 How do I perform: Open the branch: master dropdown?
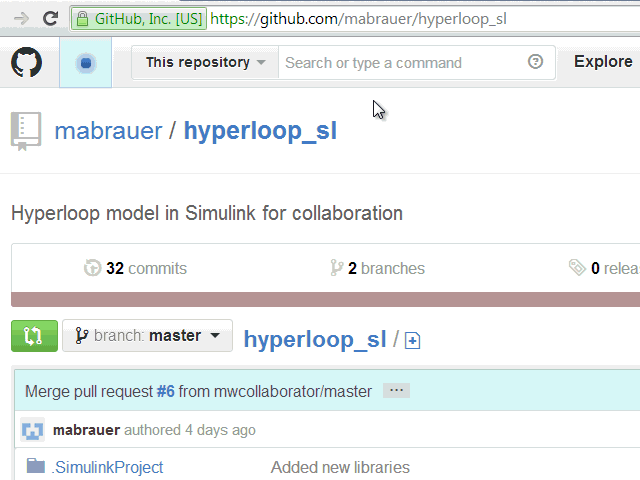click(147, 336)
